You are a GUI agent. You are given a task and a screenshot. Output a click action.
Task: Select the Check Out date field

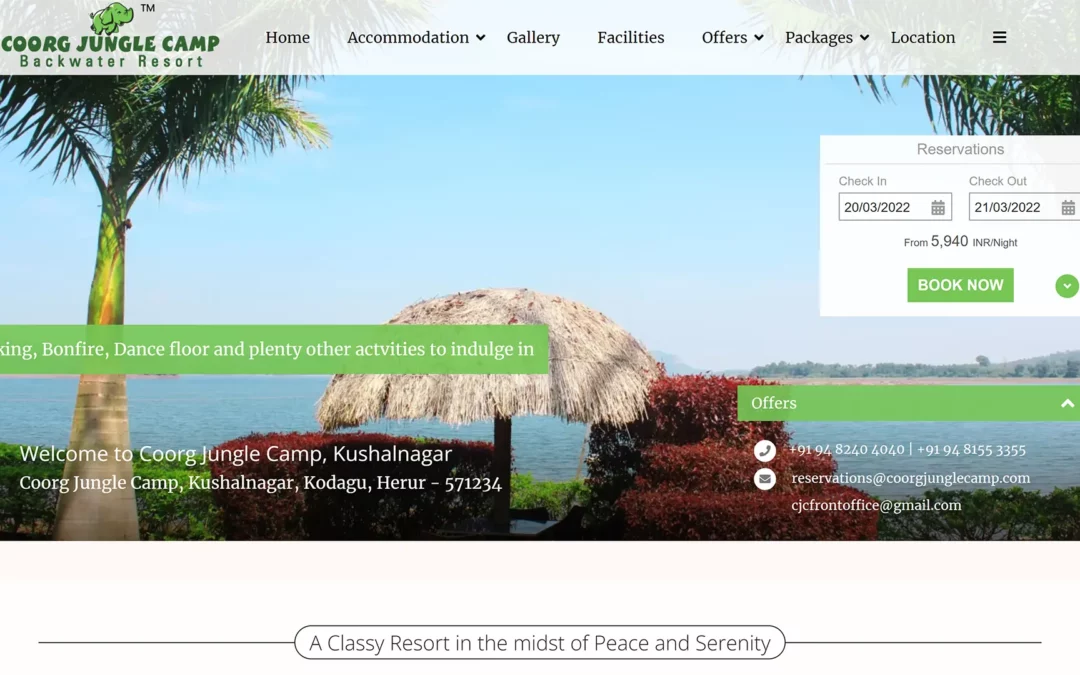(1024, 207)
